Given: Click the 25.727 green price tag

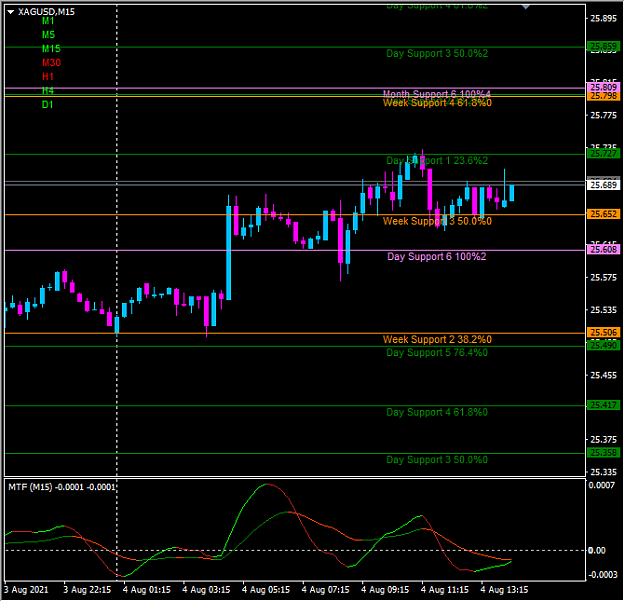Looking at the screenshot, I should tap(603, 153).
